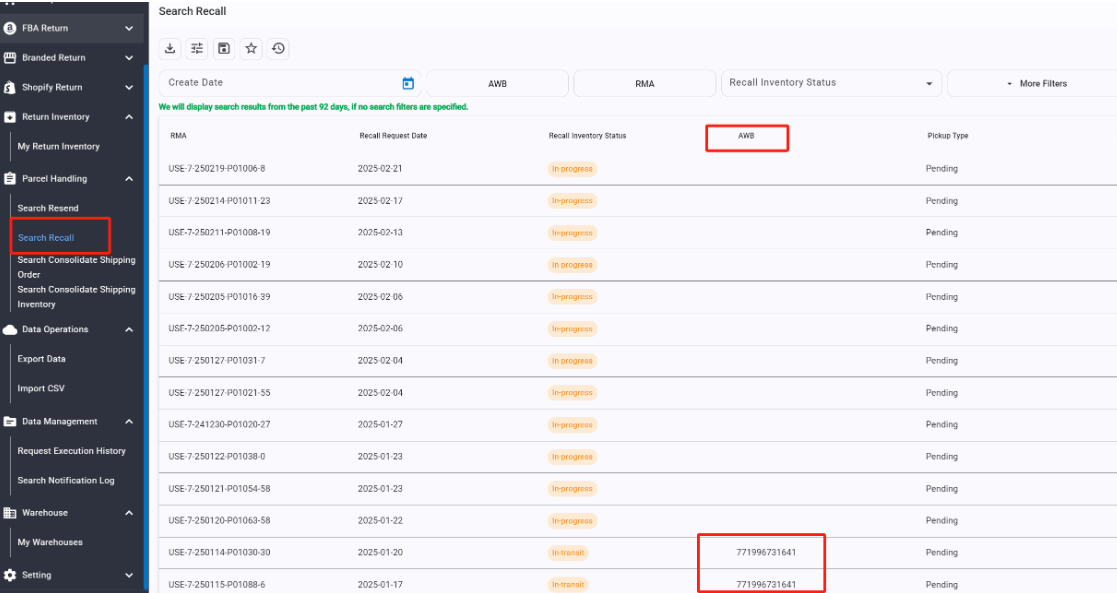
Task: Click the Amazon FBA Return icon
Action: pos(10,28)
